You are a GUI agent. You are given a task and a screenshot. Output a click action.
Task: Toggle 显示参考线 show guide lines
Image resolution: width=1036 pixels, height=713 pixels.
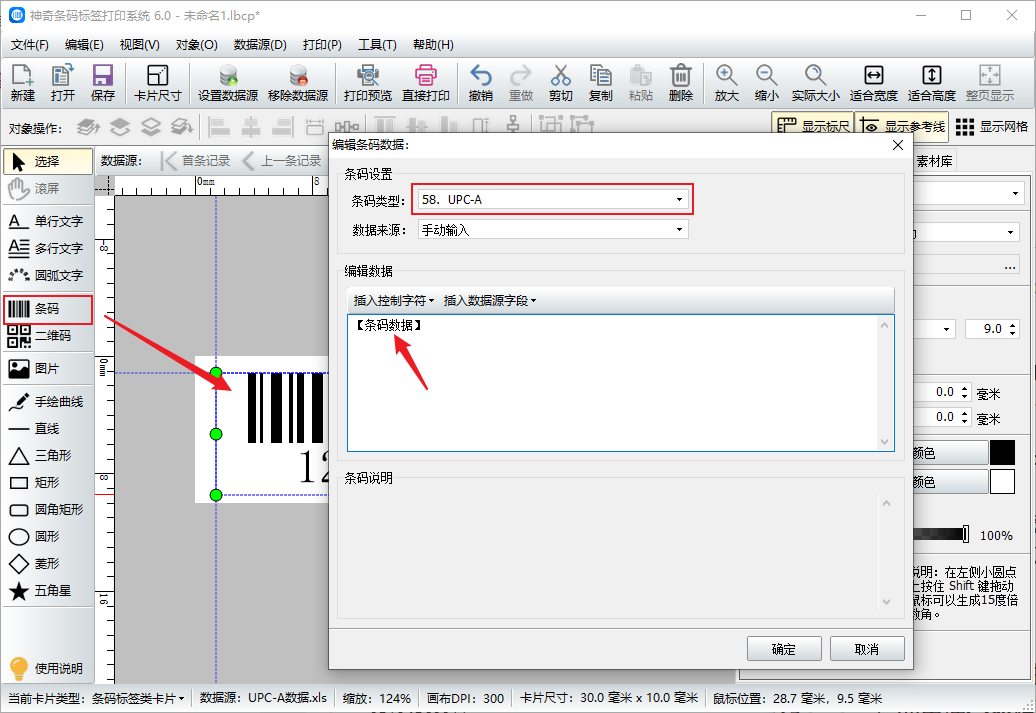pyautogui.click(x=903, y=126)
